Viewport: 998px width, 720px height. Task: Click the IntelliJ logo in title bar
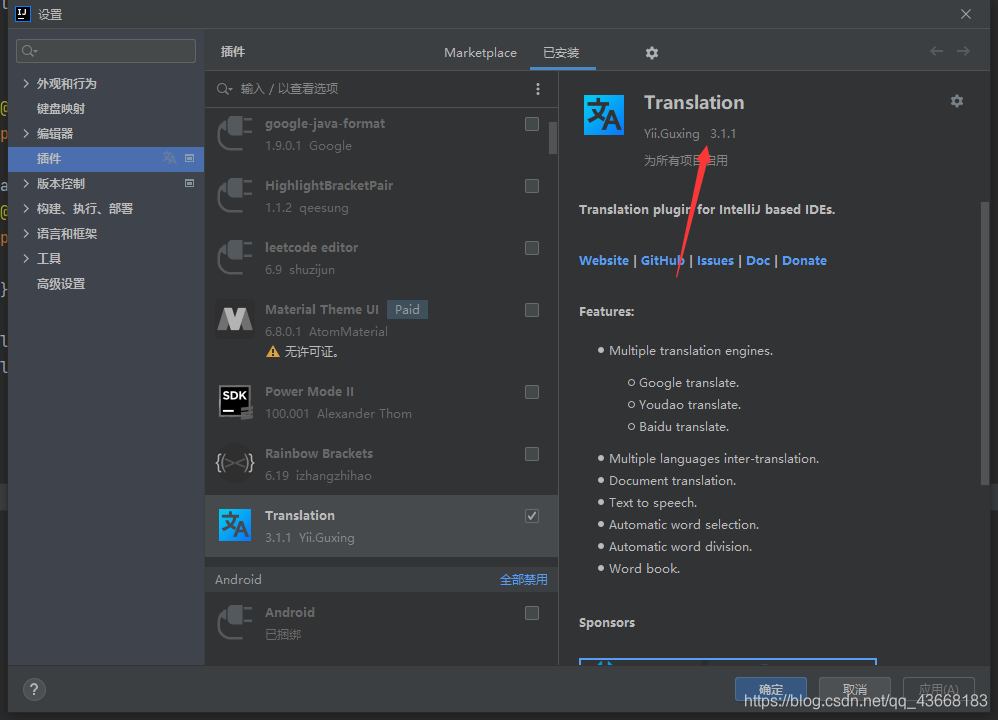23,13
